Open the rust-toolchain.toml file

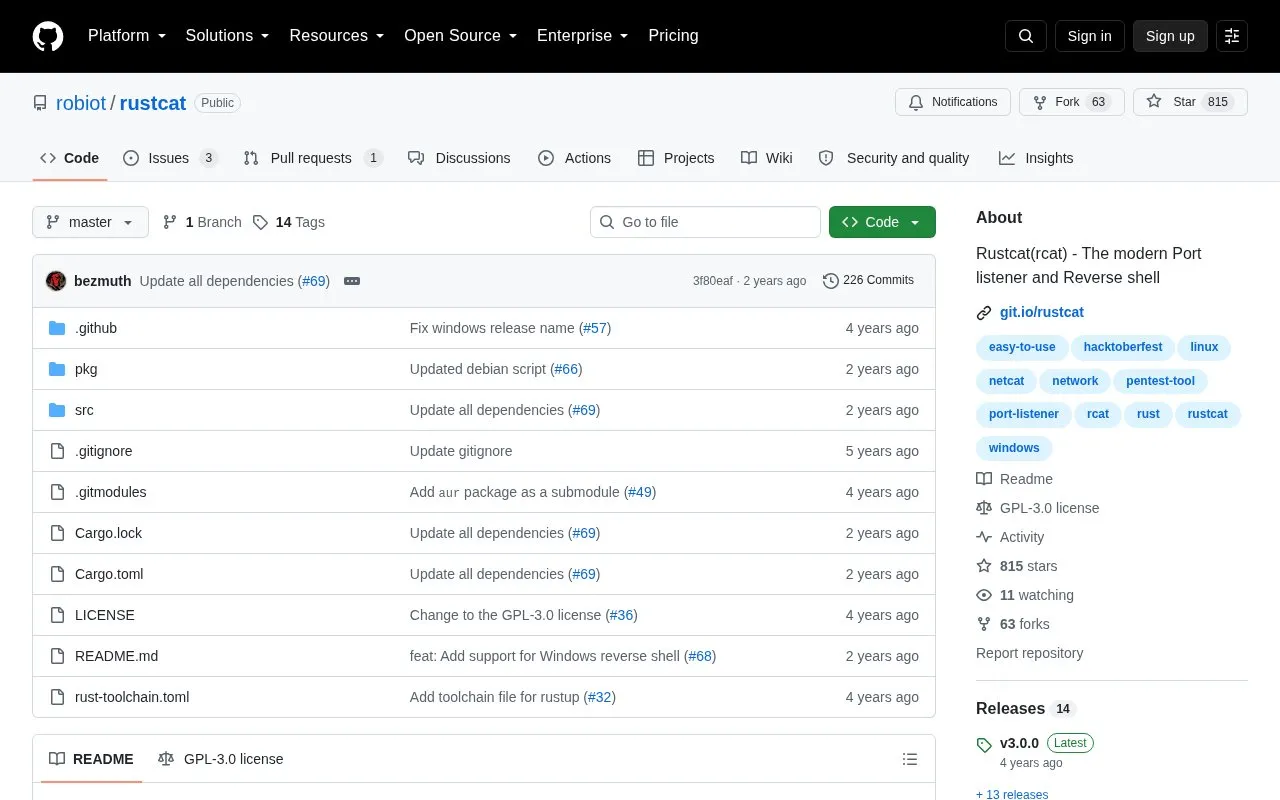132,697
